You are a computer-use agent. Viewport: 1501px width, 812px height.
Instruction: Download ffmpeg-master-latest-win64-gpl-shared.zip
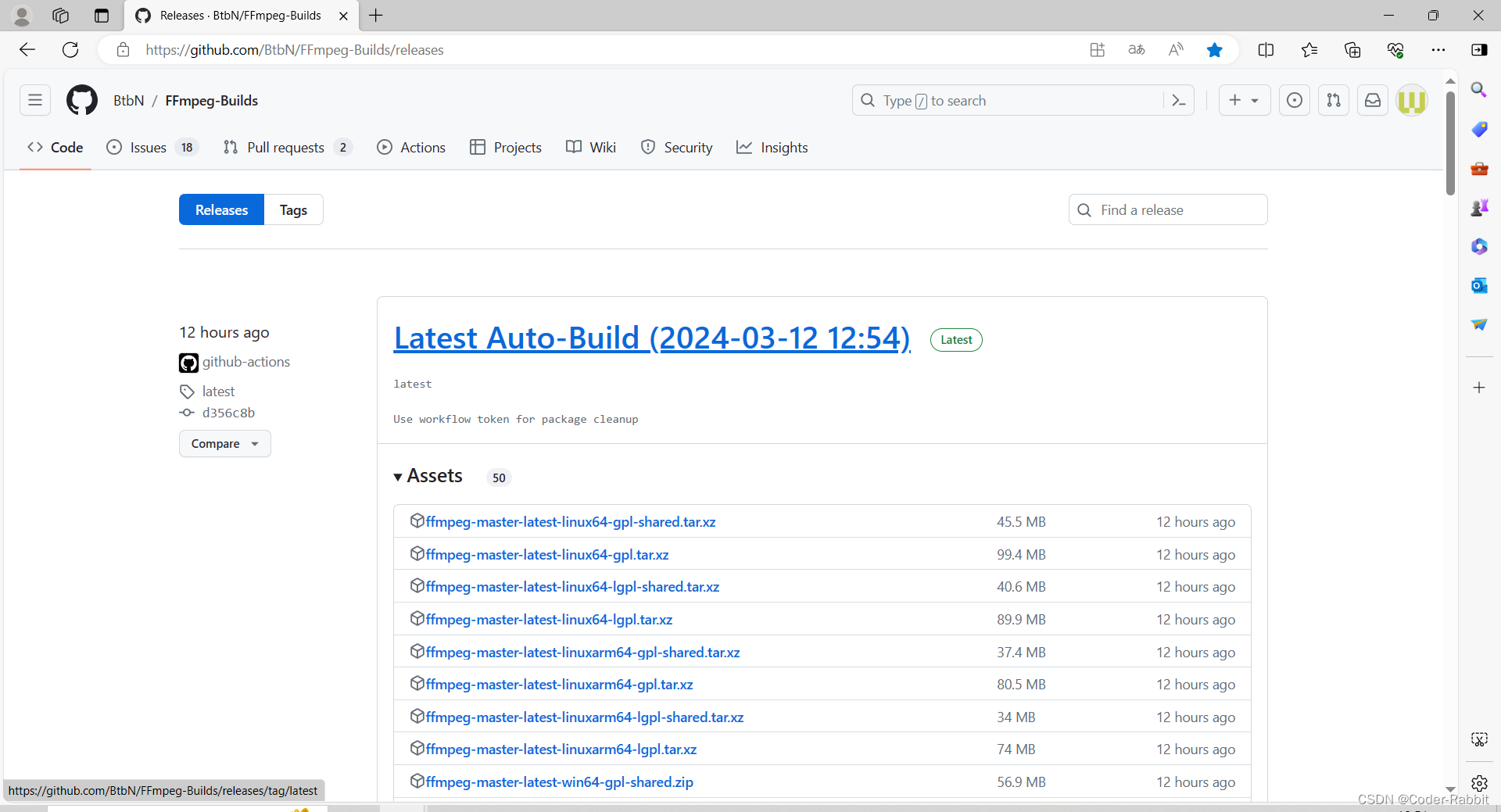pyautogui.click(x=560, y=782)
